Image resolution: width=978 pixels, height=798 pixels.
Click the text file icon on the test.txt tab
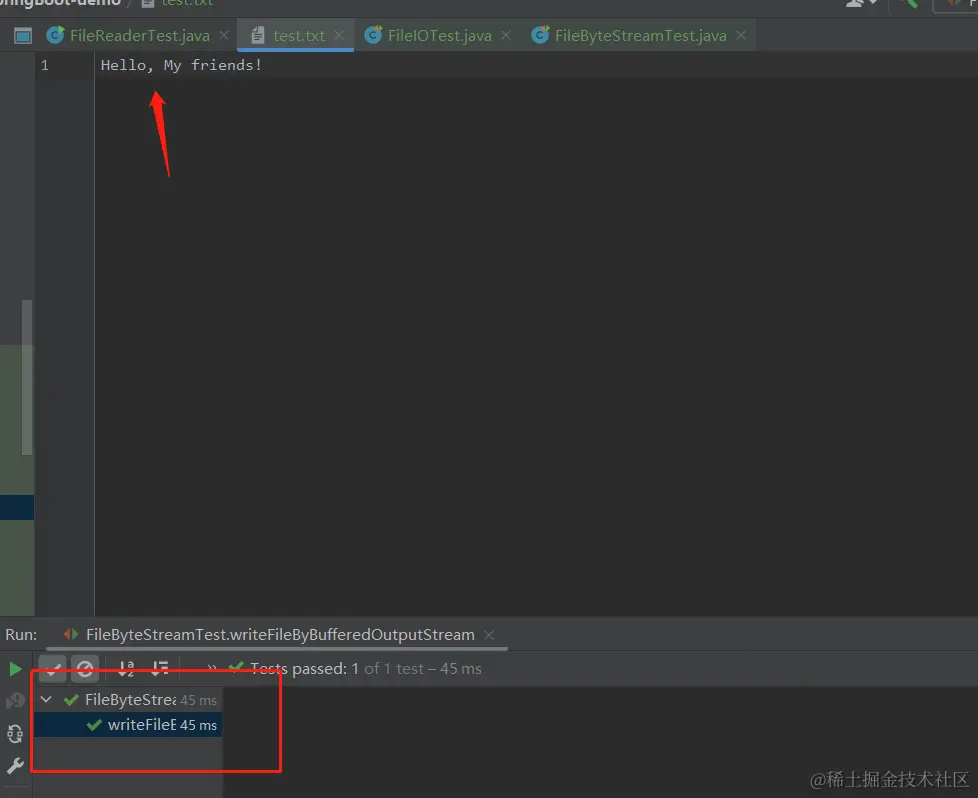point(257,36)
